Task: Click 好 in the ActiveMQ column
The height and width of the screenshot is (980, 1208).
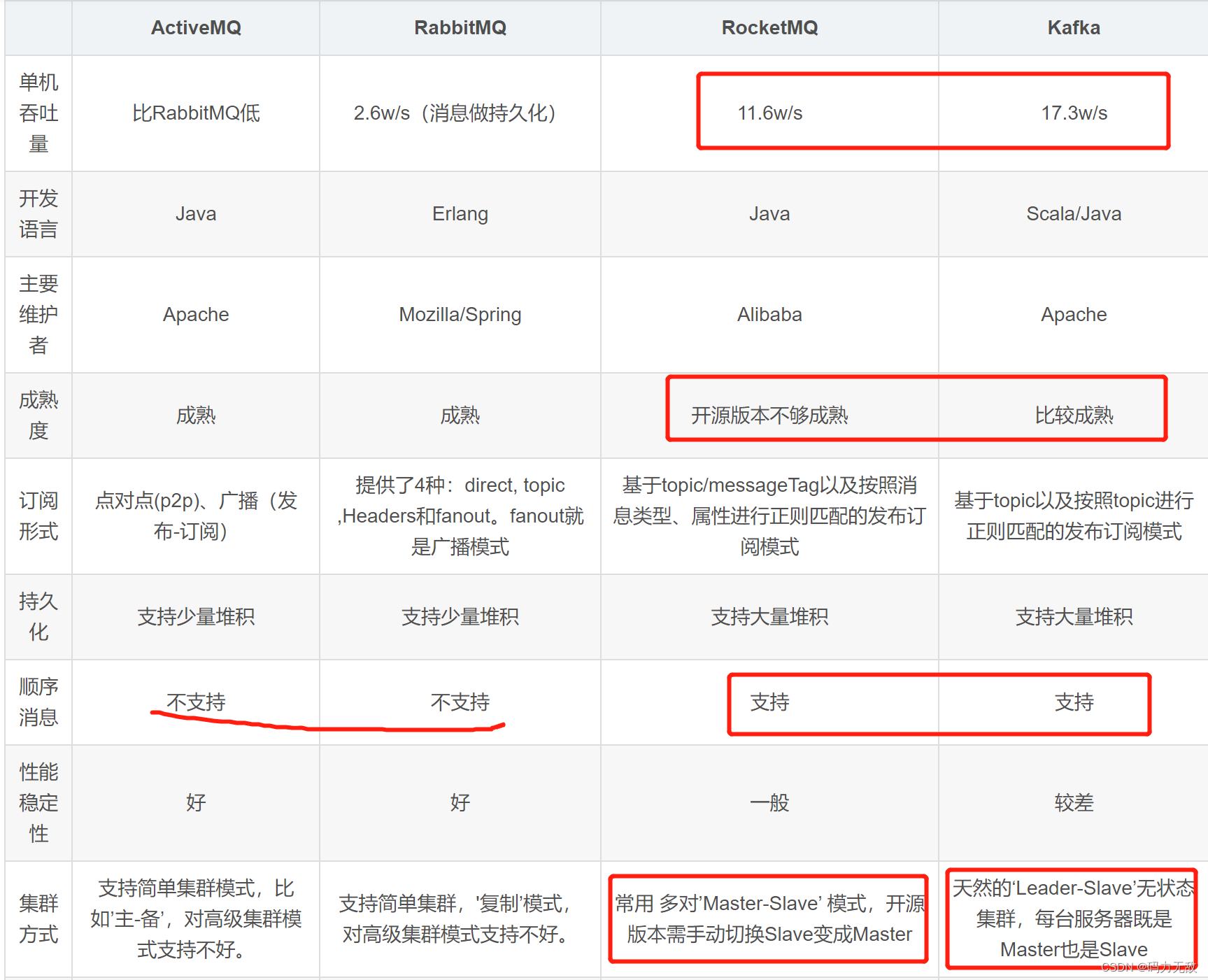Action: pos(196,803)
